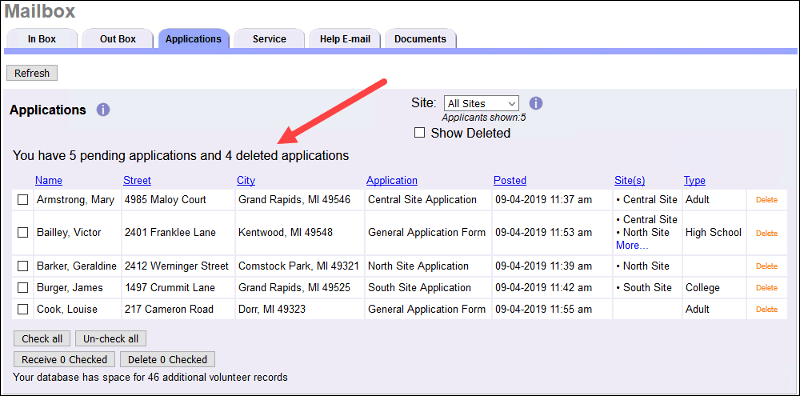800x396 pixels.
Task: Open the Service tab
Action: click(x=269, y=39)
